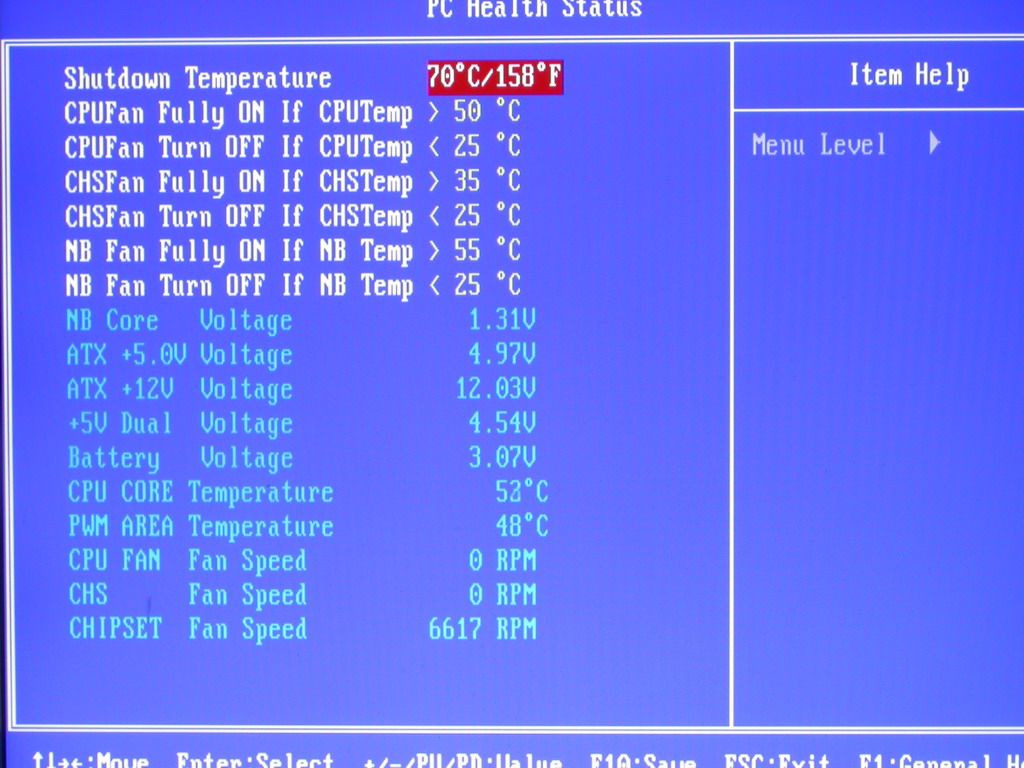This screenshot has width=1024, height=768.
Task: Click the Menu Level arrow in Item Help
Action: (x=934, y=144)
